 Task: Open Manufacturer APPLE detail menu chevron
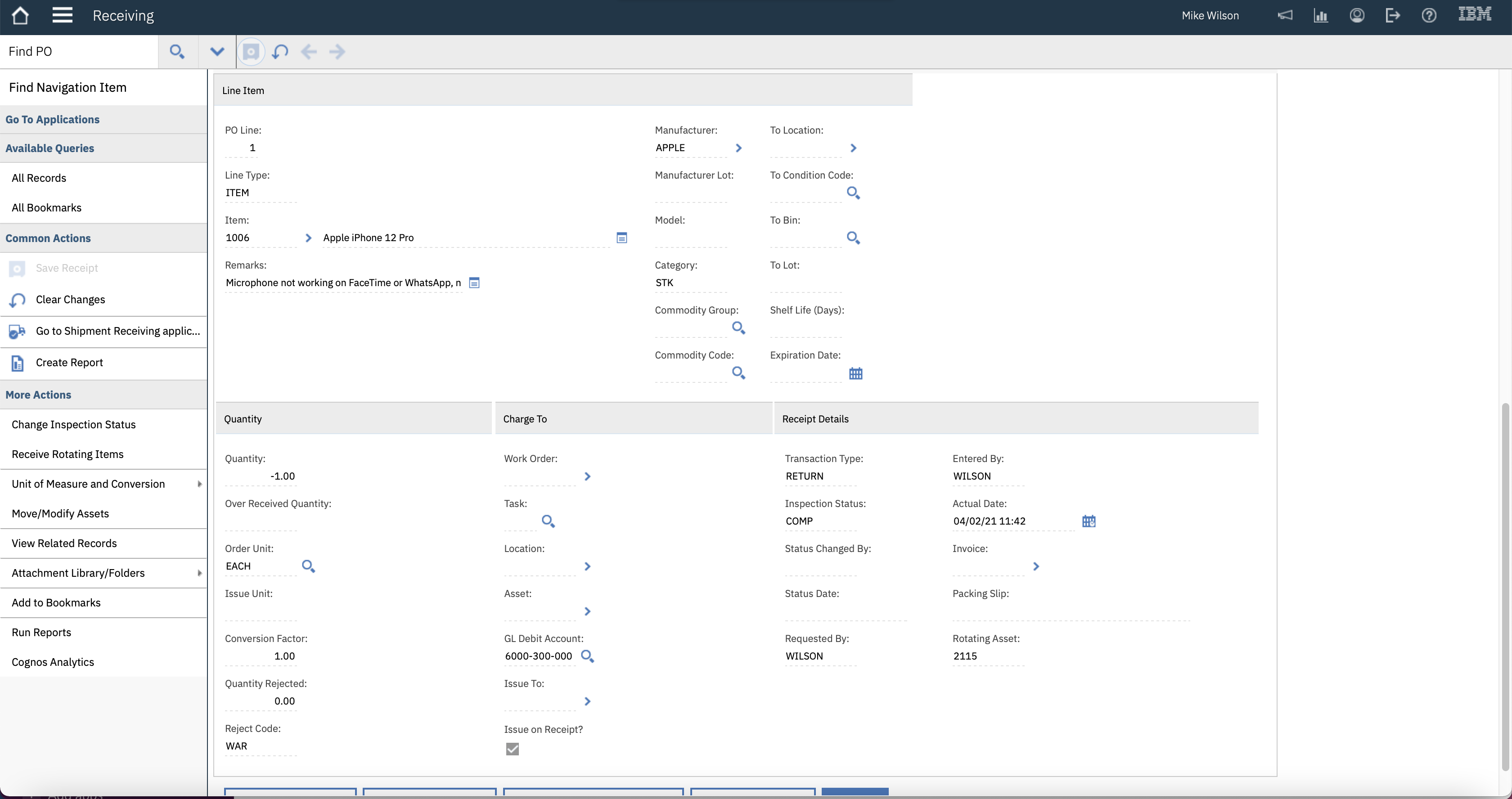pyautogui.click(x=738, y=148)
